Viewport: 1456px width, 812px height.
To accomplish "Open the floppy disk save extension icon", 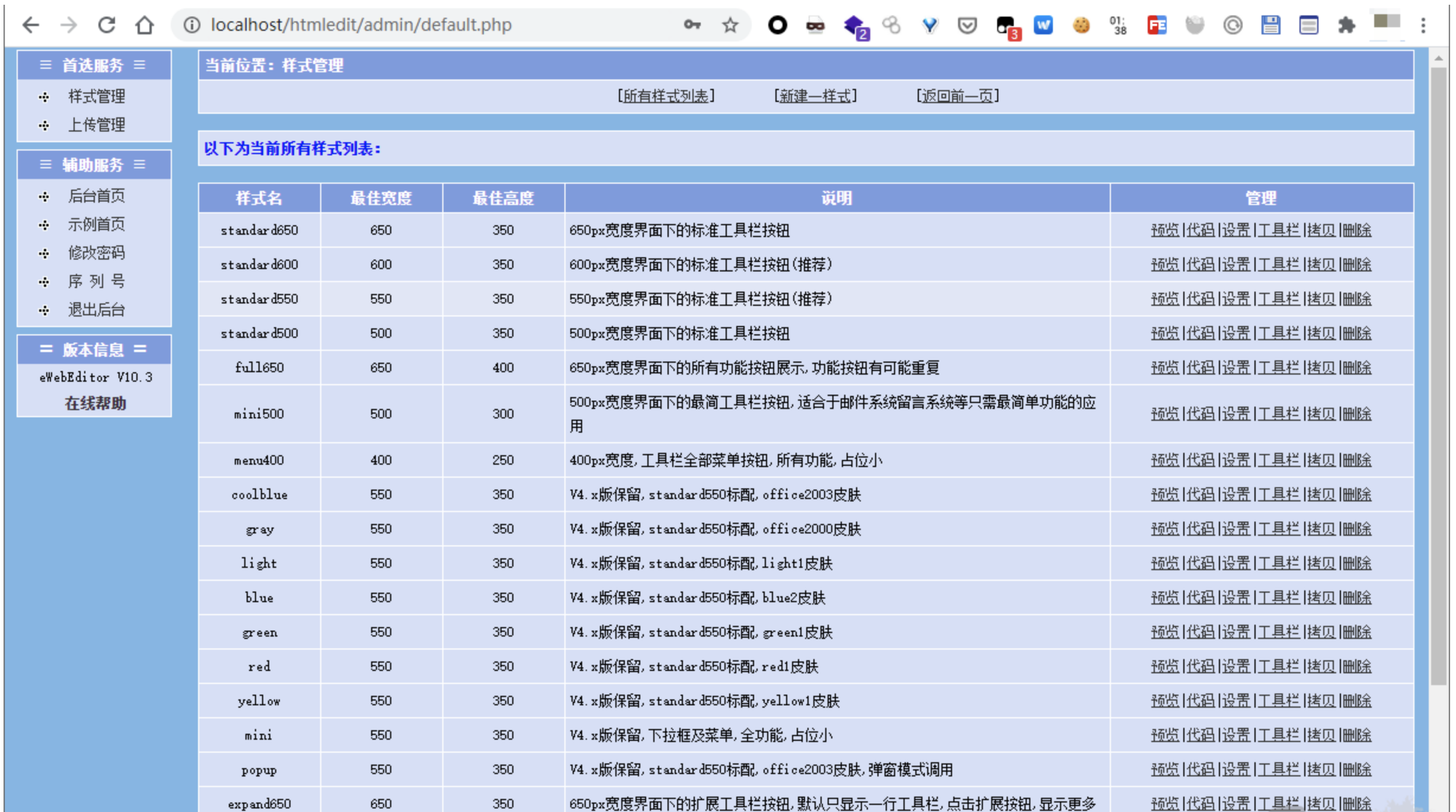I will (x=1270, y=25).
